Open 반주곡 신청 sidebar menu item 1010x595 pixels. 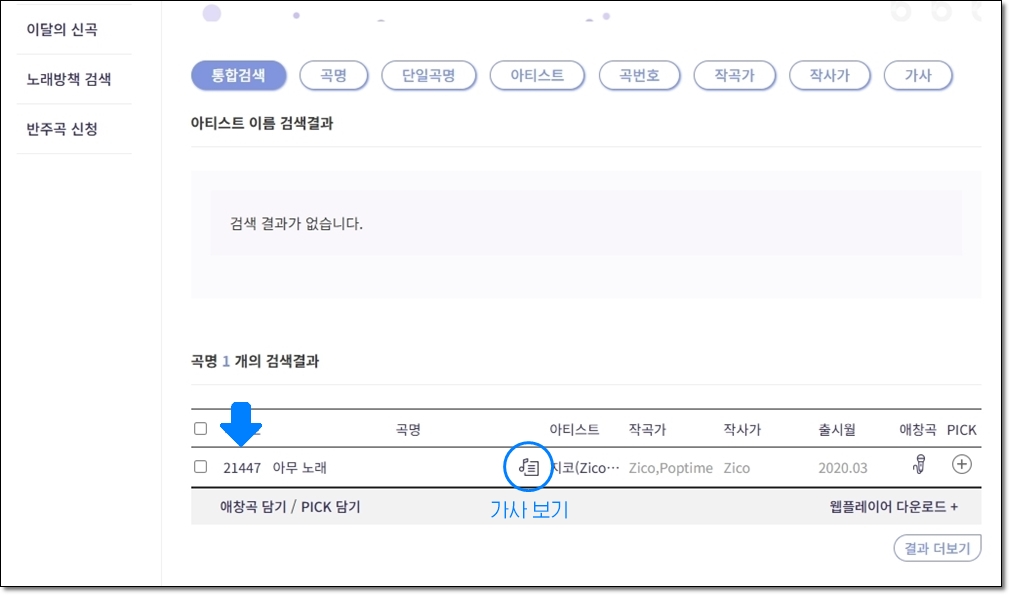click(62, 129)
